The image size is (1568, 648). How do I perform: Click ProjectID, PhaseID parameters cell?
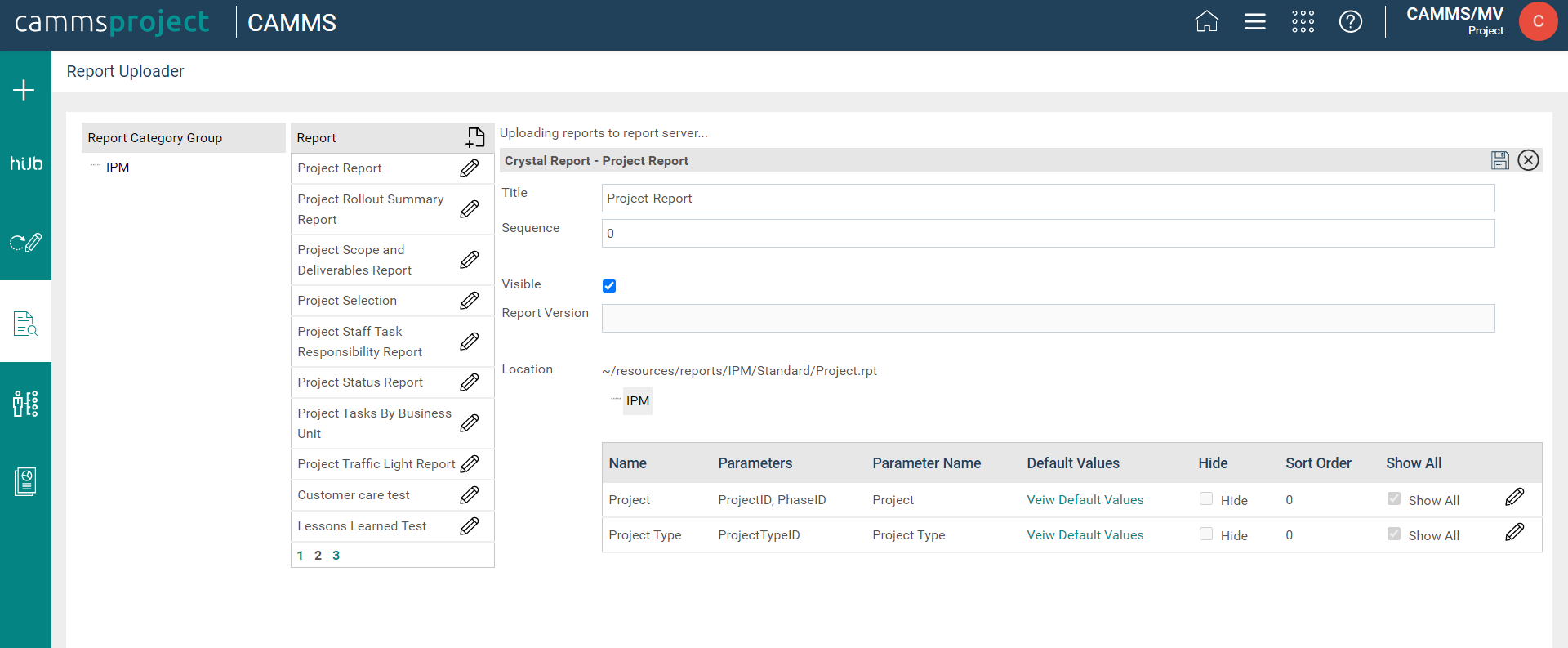coord(772,500)
